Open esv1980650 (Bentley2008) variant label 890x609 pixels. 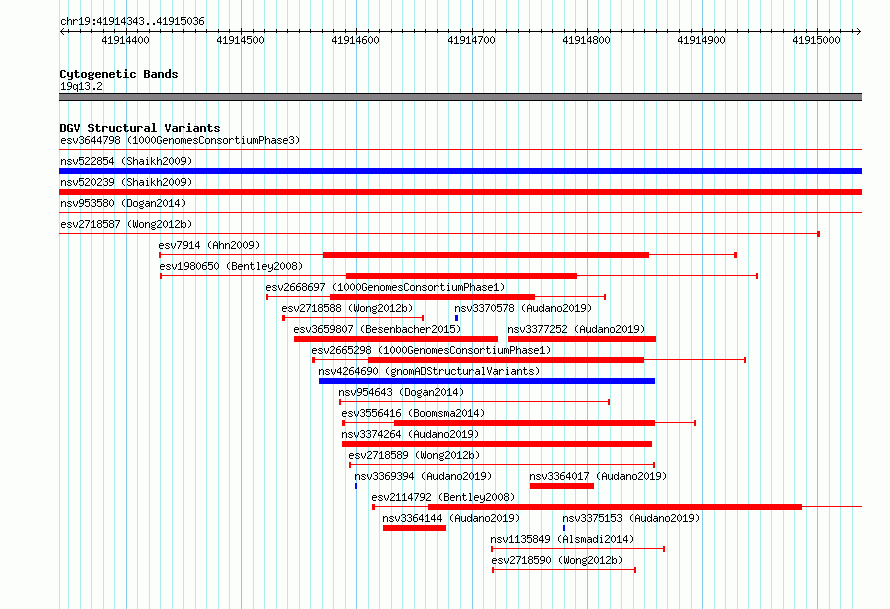(x=231, y=266)
